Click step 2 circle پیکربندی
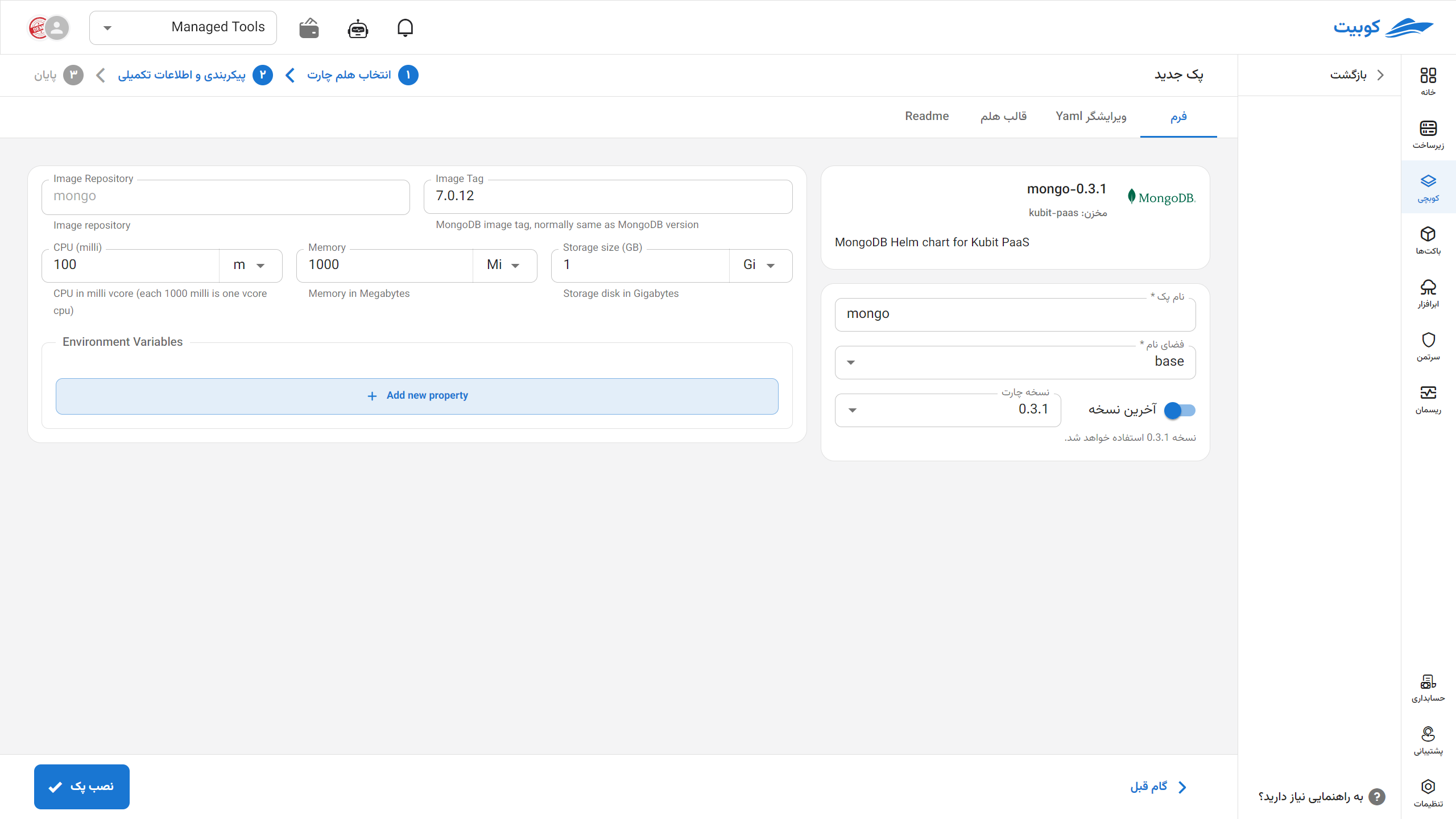This screenshot has width=1456, height=819. tap(263, 75)
